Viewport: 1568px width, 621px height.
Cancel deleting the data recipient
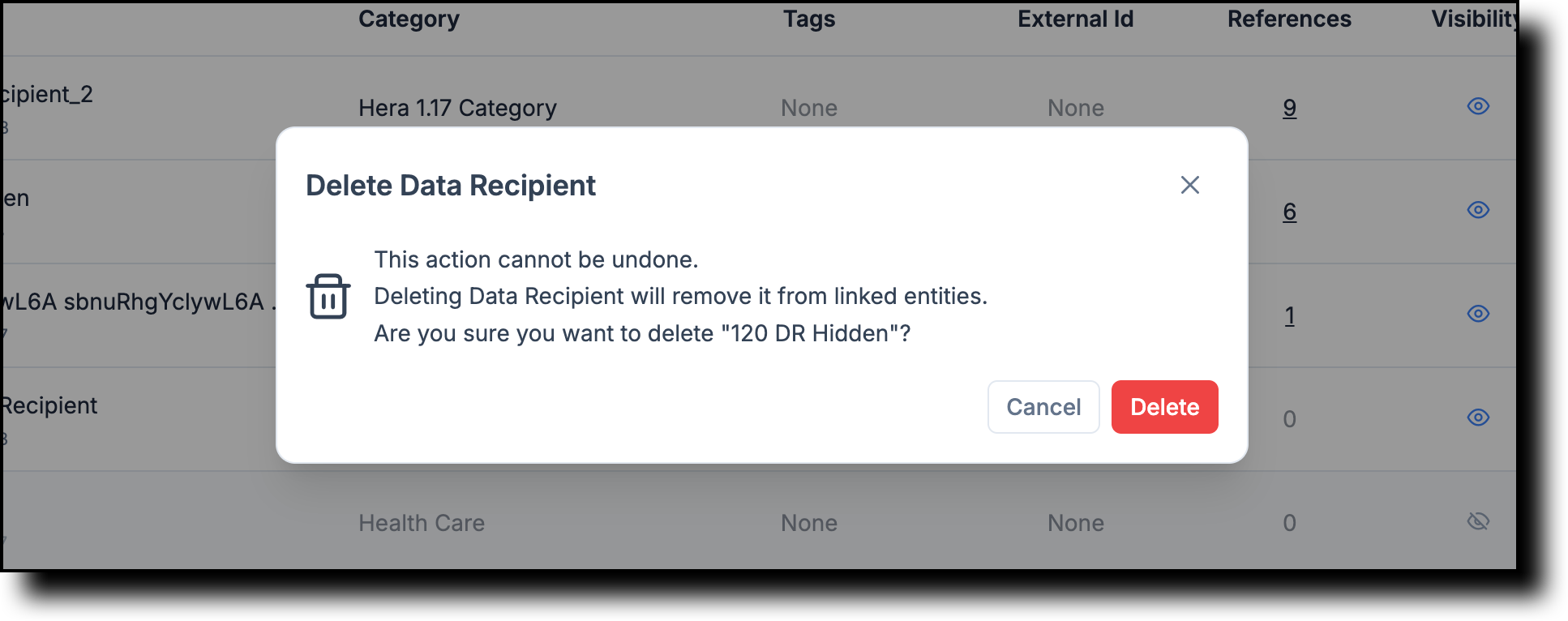pos(1043,406)
